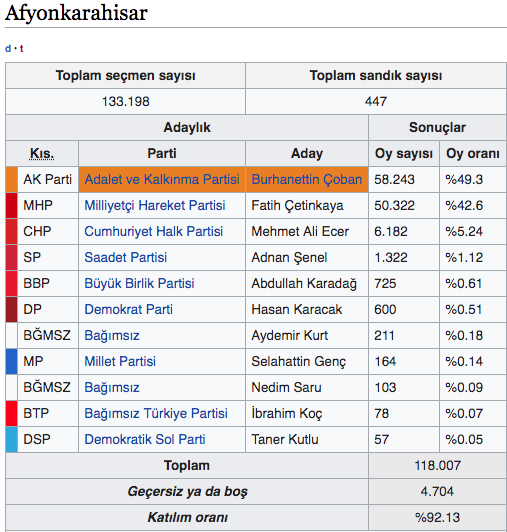Click the maroon DP color swatch
Viewport: 507px width, 532px height.
(12, 309)
